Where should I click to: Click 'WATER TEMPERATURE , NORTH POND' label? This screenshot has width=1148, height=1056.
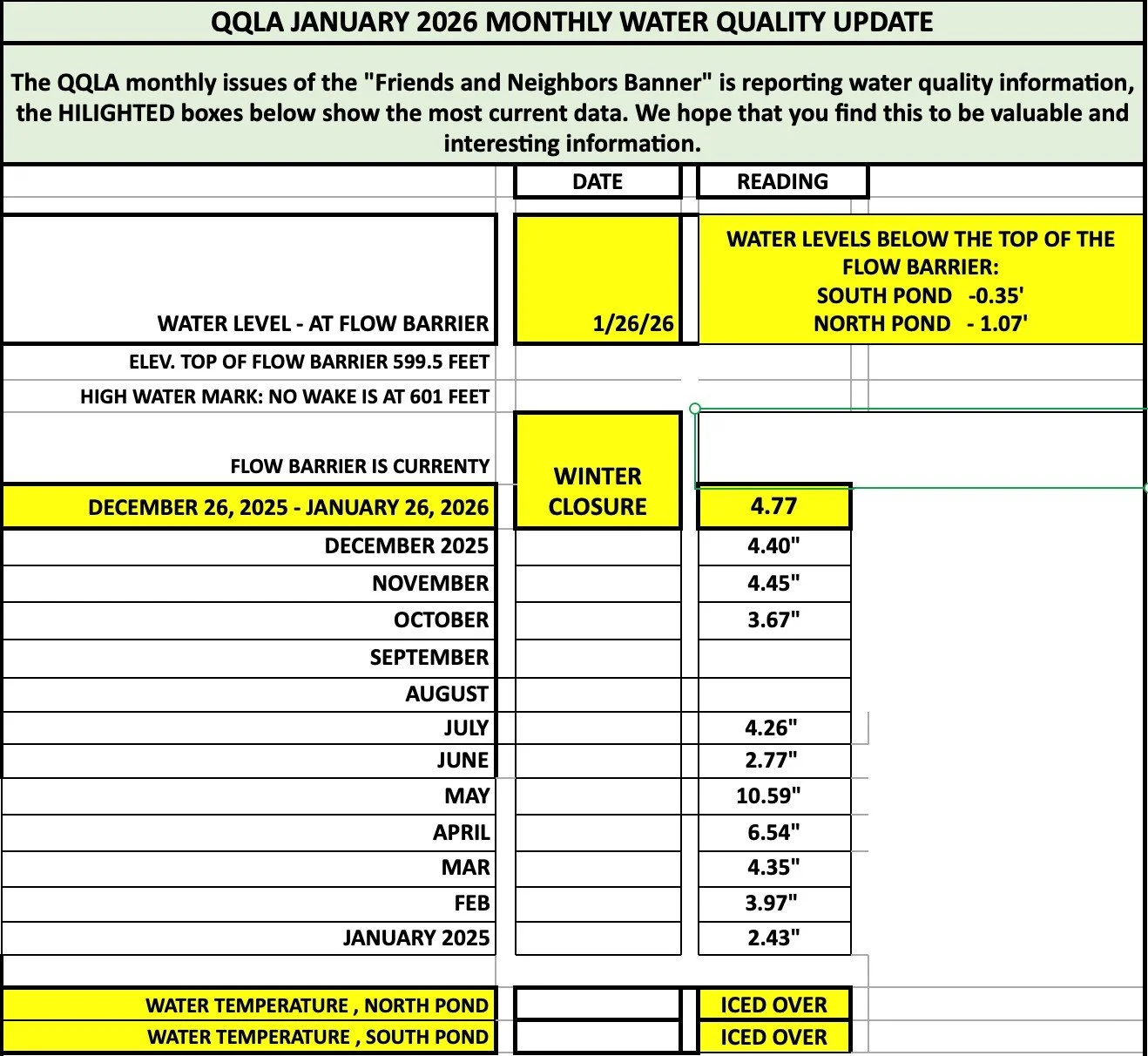click(x=317, y=1005)
